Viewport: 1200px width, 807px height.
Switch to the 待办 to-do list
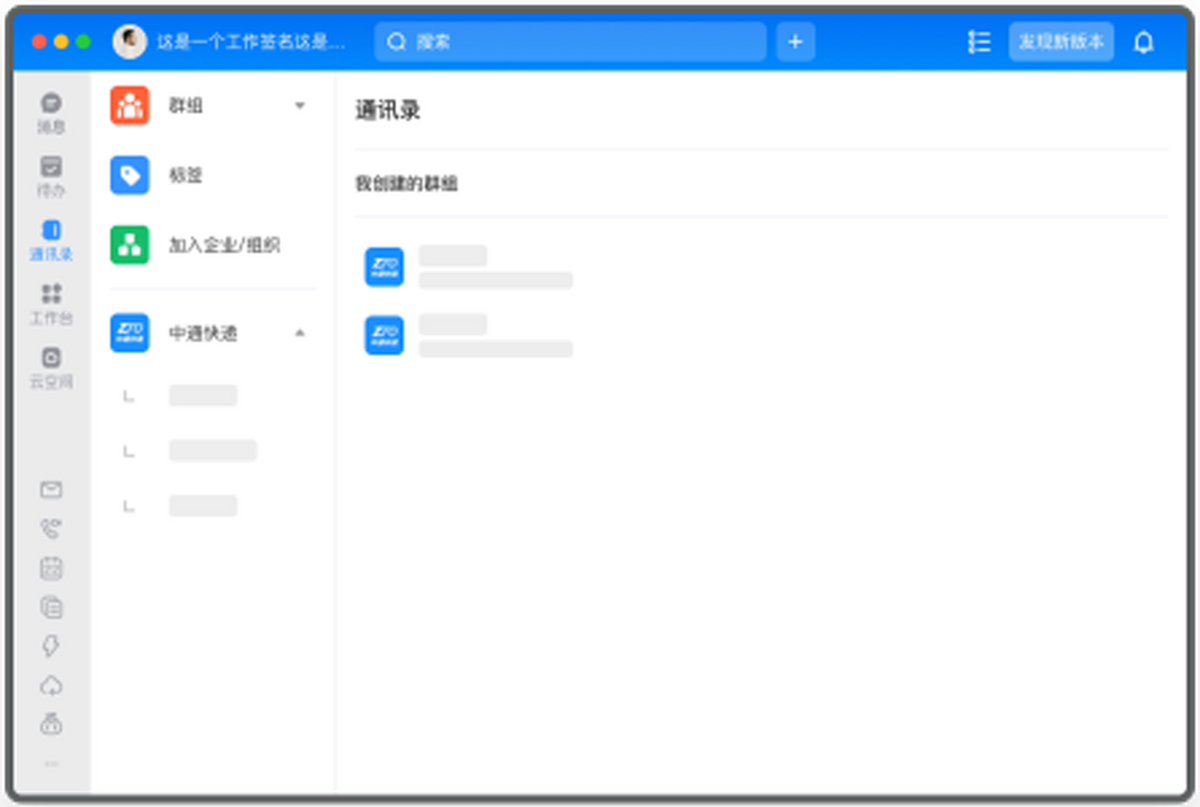pos(51,175)
